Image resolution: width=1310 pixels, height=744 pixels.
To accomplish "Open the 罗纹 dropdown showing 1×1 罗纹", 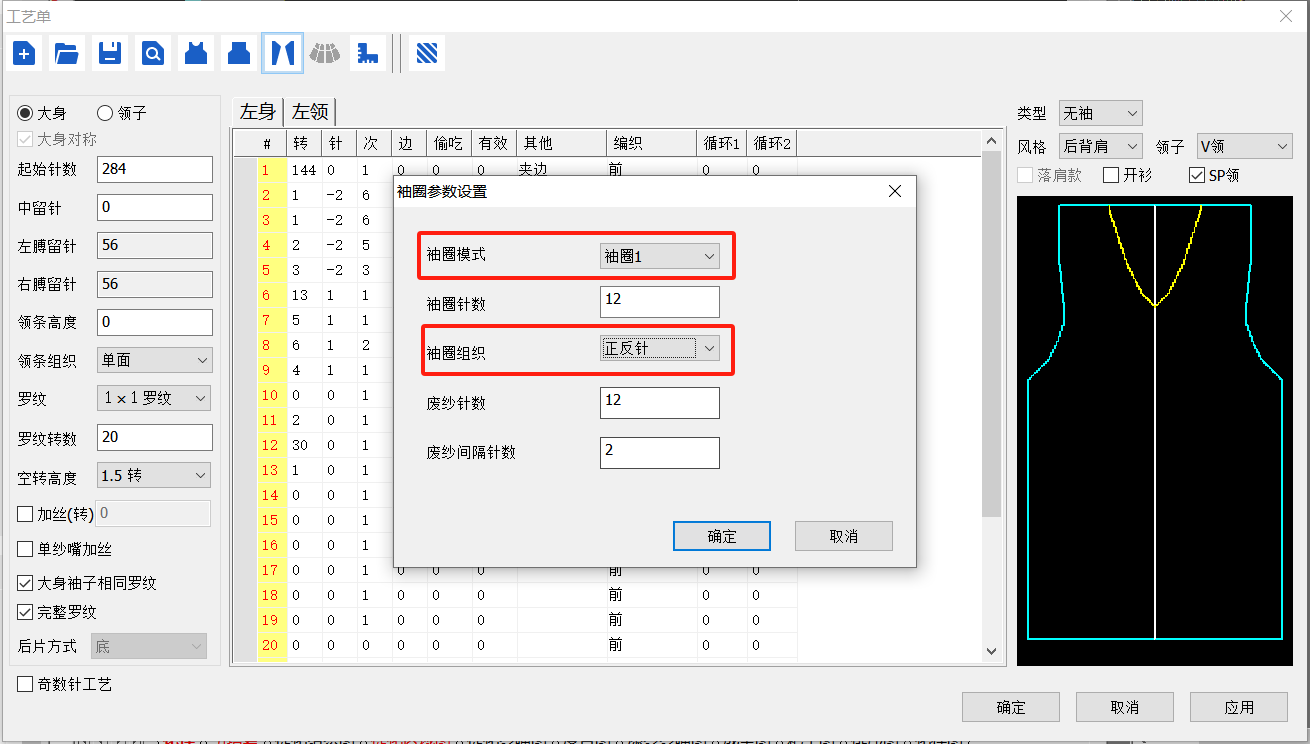I will click(154, 398).
